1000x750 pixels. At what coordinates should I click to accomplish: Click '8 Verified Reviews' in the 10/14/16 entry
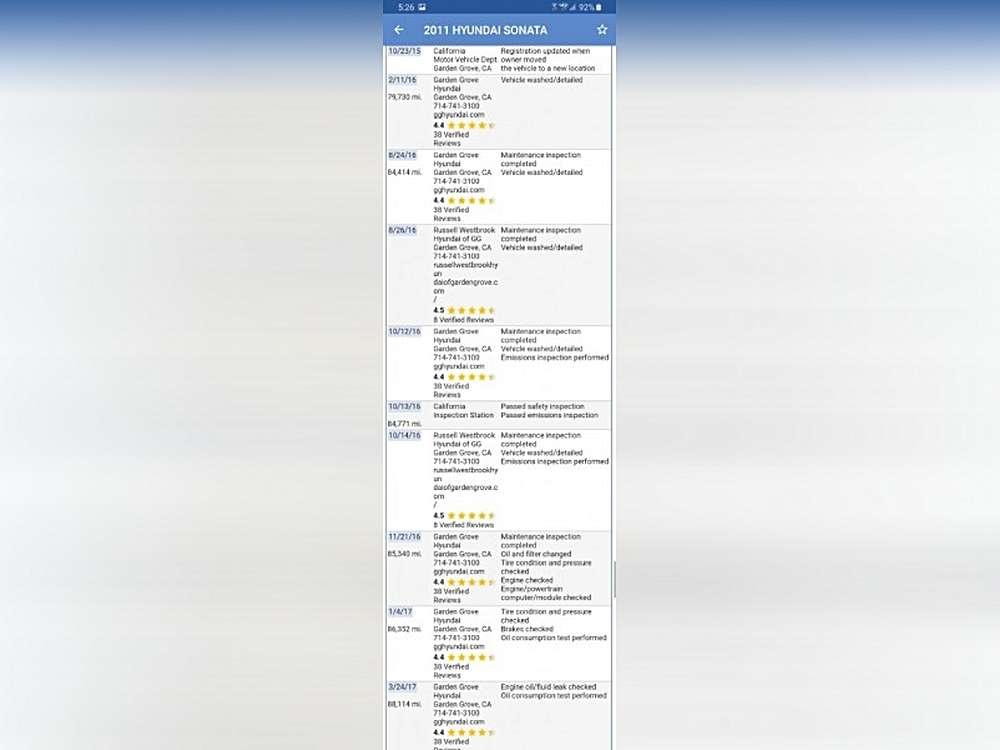[464, 526]
